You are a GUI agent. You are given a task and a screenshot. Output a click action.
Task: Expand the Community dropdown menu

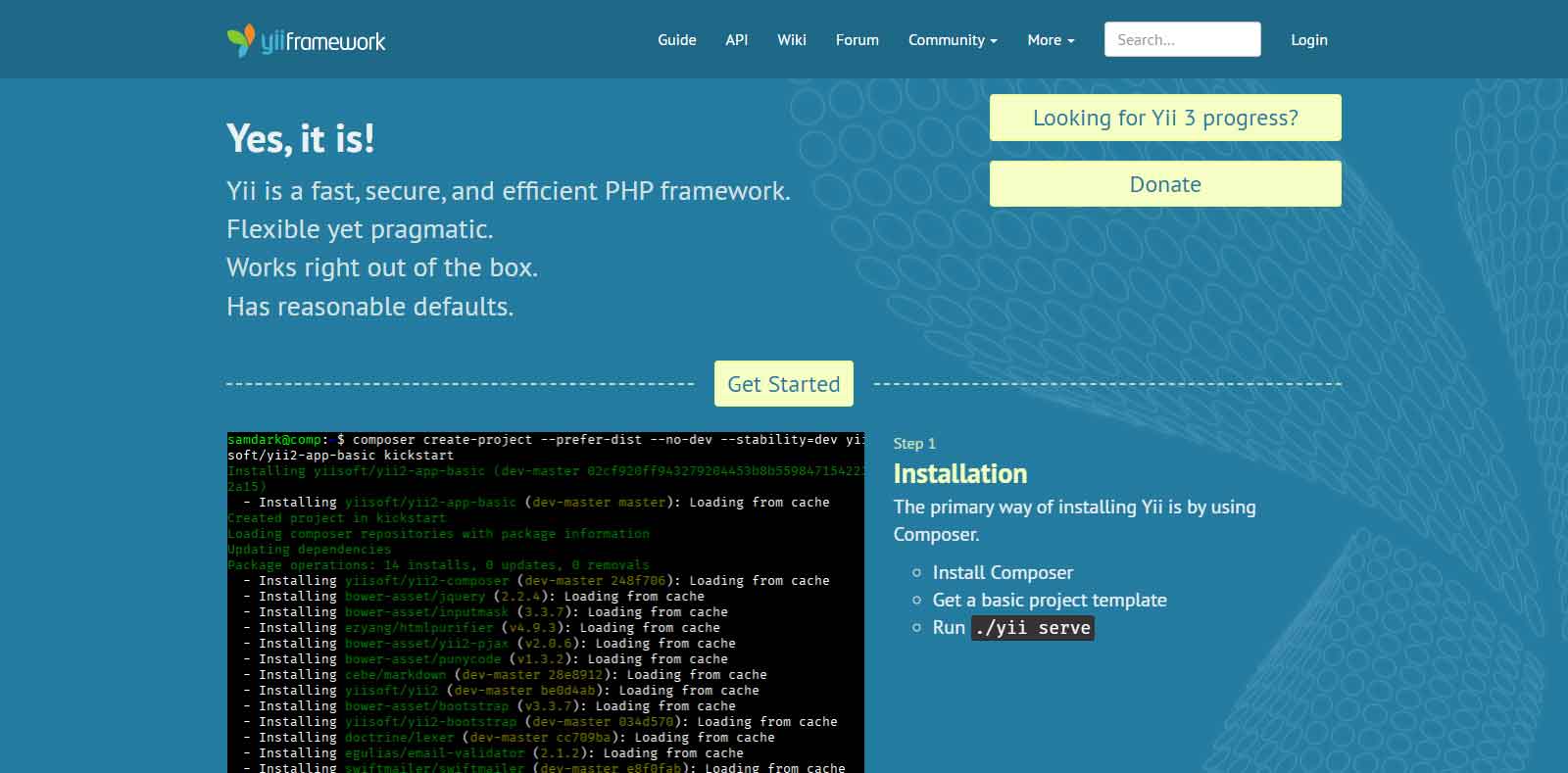[953, 40]
